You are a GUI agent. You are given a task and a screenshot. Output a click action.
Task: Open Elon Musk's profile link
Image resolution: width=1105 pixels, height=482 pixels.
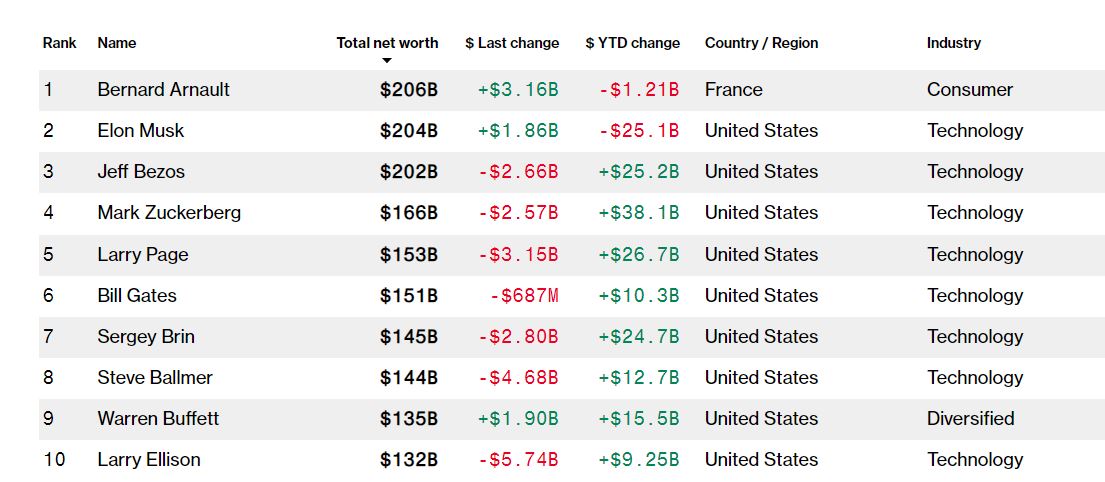pyautogui.click(x=141, y=131)
